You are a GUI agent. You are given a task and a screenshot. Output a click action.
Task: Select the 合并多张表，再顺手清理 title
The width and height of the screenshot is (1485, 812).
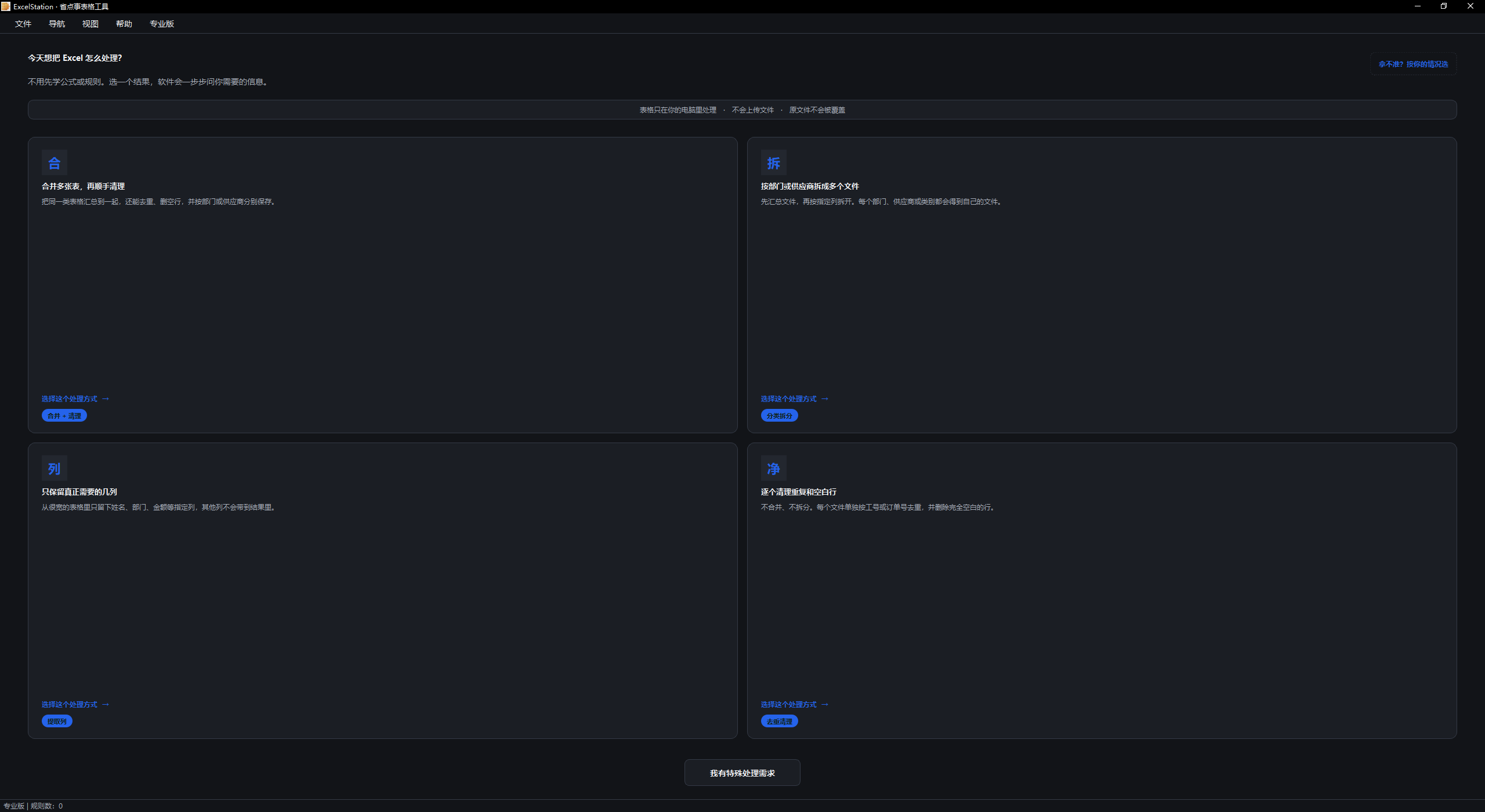[84, 186]
